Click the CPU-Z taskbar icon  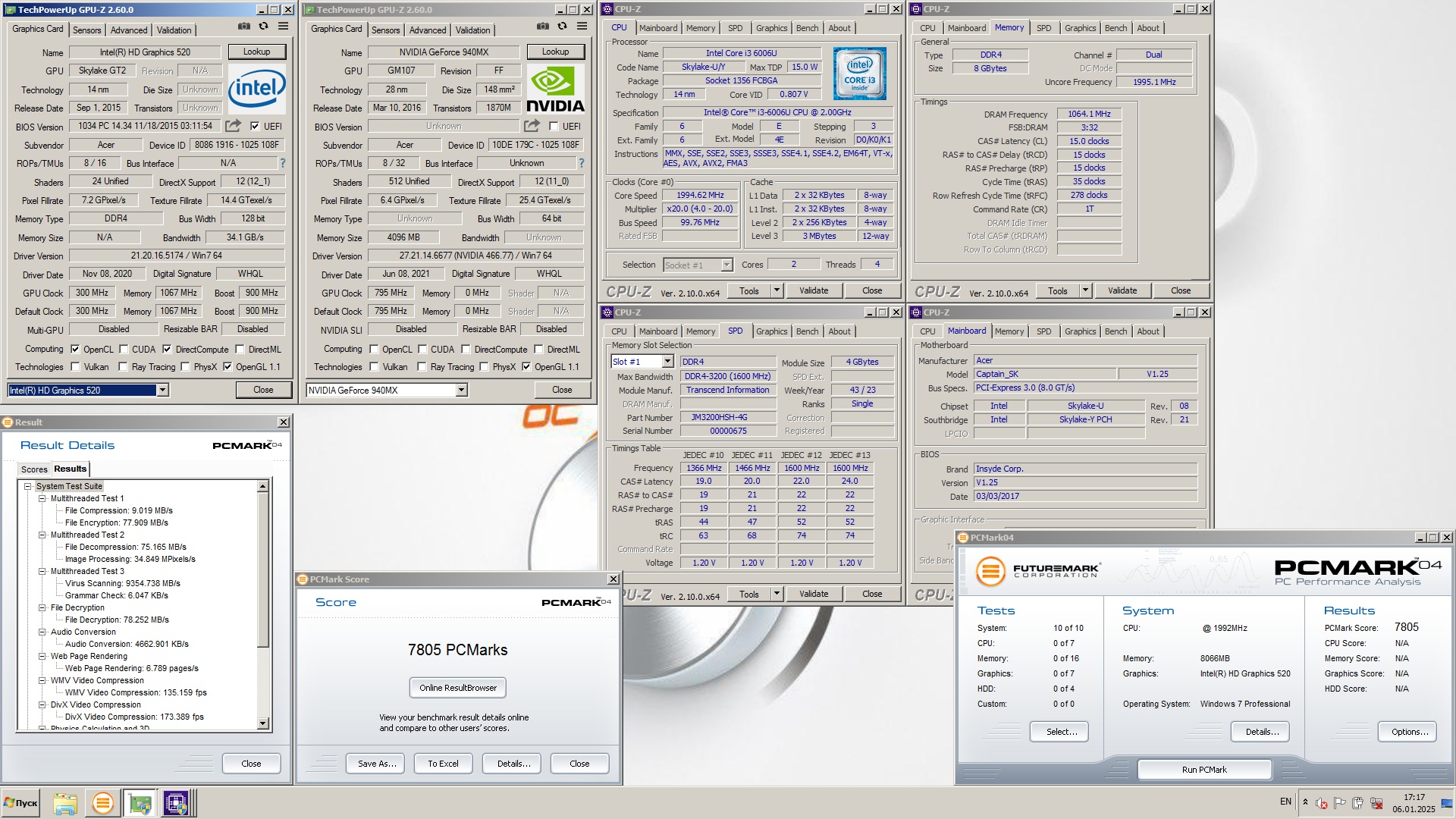[x=176, y=803]
